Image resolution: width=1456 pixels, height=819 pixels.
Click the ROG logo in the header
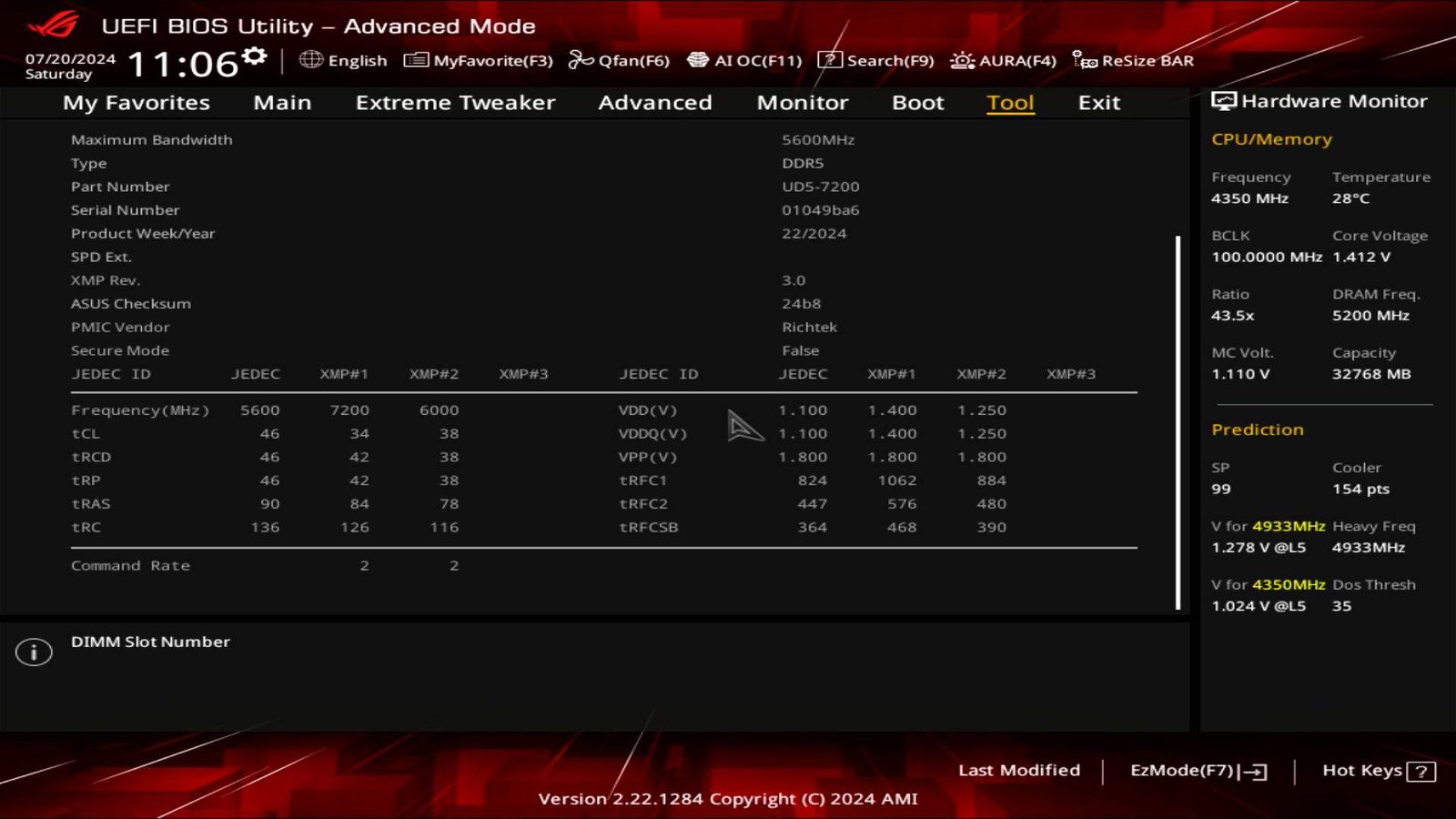(55, 25)
